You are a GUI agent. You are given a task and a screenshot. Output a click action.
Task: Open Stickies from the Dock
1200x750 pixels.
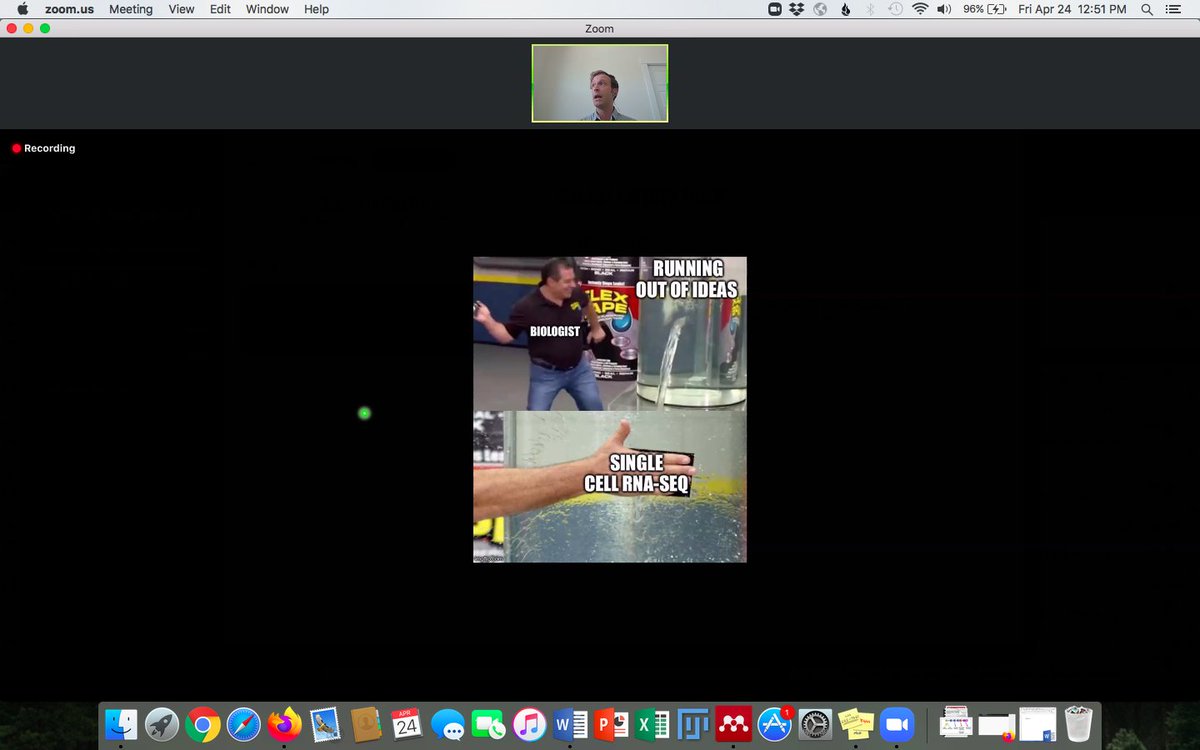(x=857, y=723)
